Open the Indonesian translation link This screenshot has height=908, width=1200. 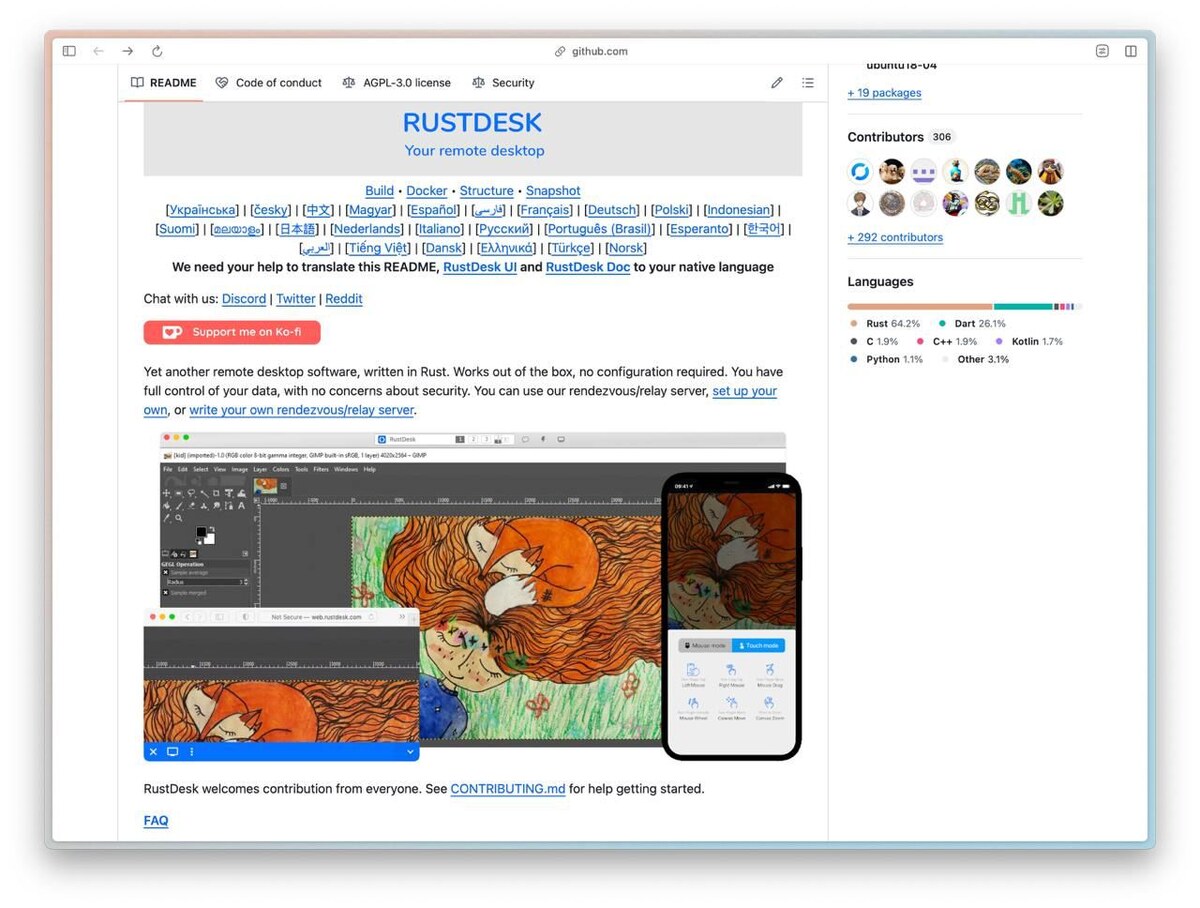(739, 210)
